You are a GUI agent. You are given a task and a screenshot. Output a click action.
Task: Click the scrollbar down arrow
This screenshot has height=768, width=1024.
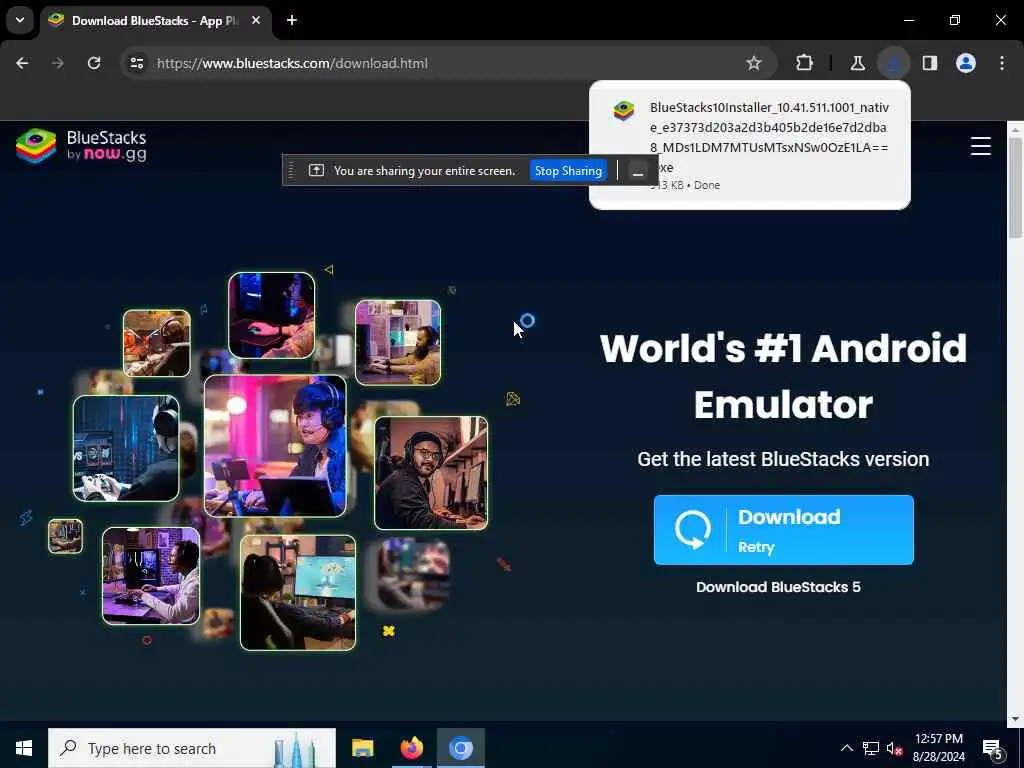tap(1015, 719)
